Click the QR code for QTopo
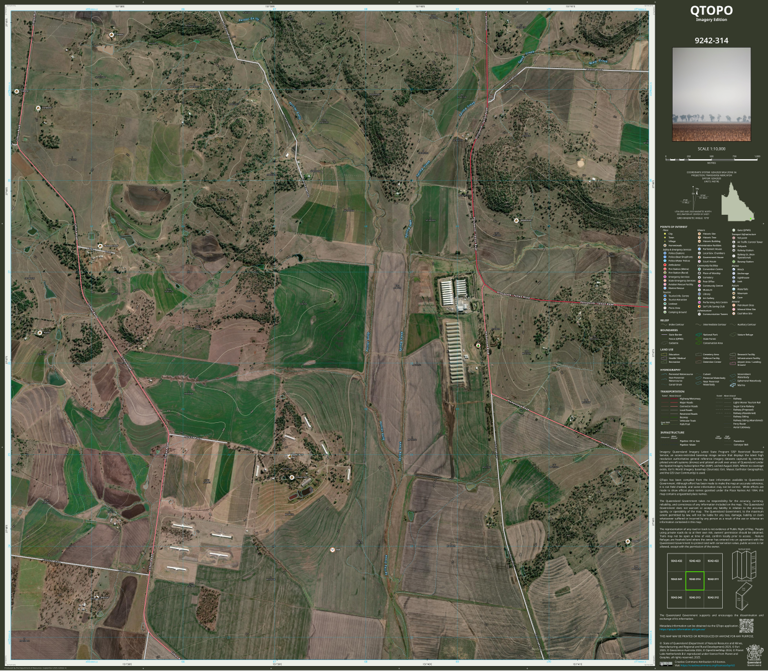This screenshot has width=768, height=671. pos(746,626)
